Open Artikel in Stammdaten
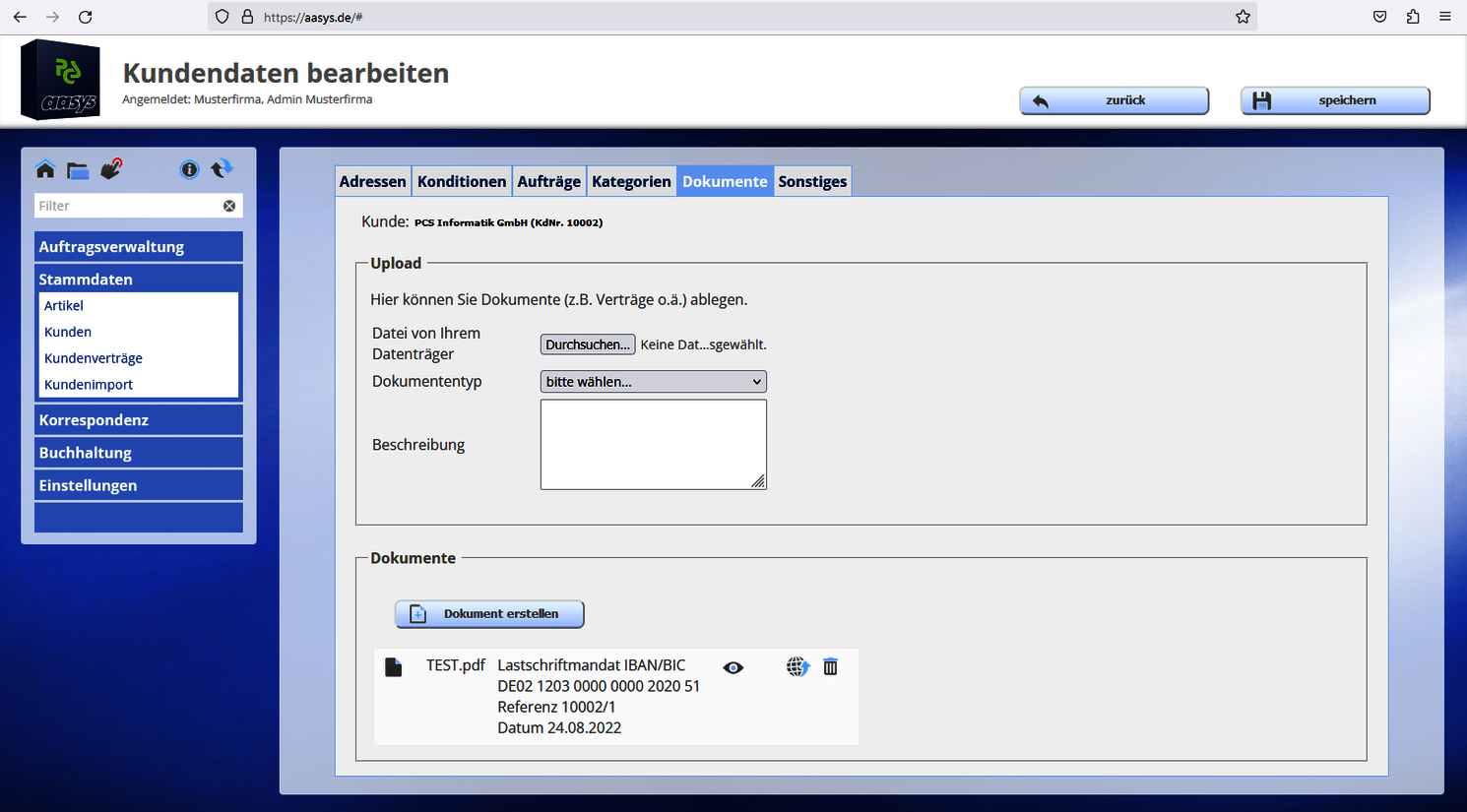The image size is (1467, 812). pos(64,306)
